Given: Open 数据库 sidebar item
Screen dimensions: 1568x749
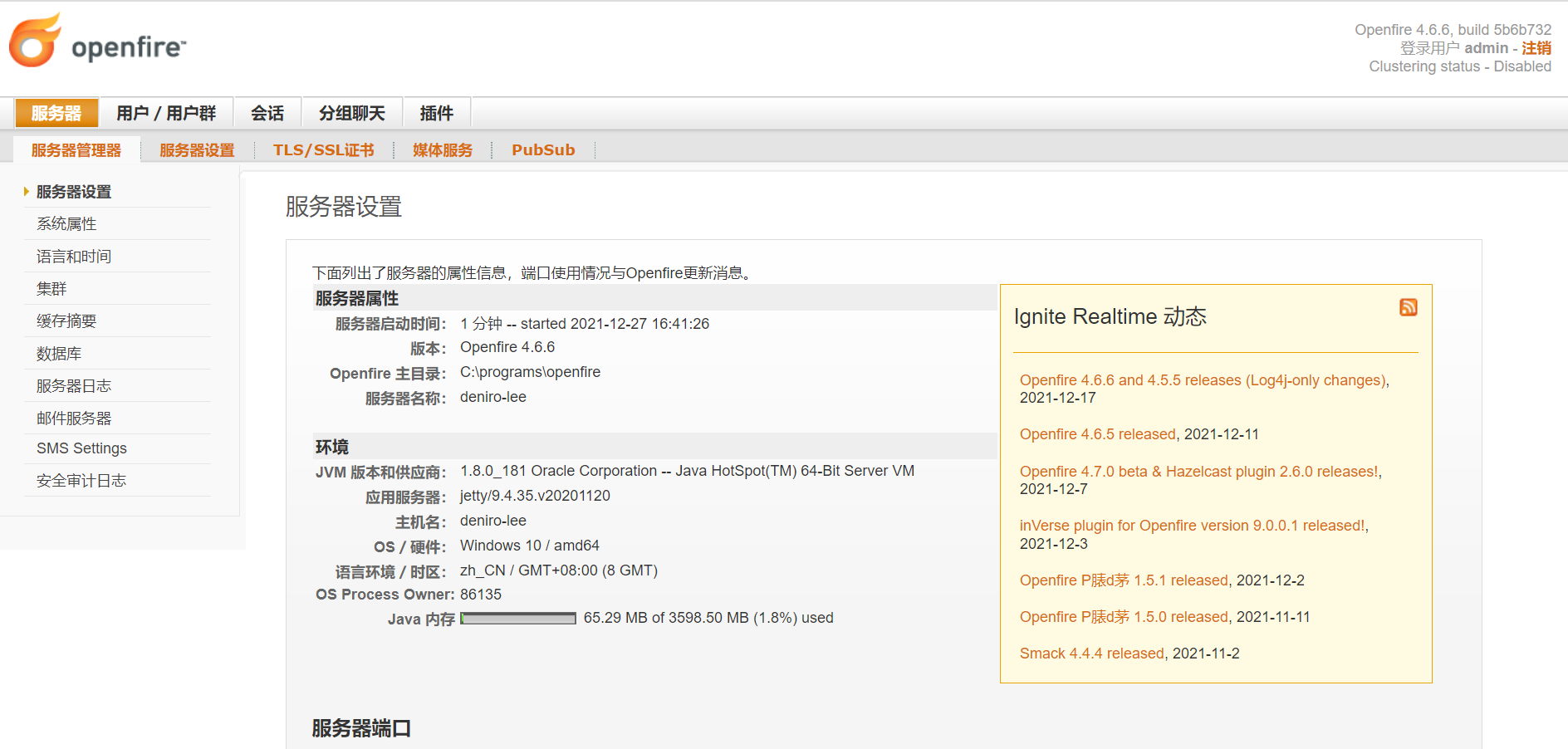Looking at the screenshot, I should click(x=59, y=354).
